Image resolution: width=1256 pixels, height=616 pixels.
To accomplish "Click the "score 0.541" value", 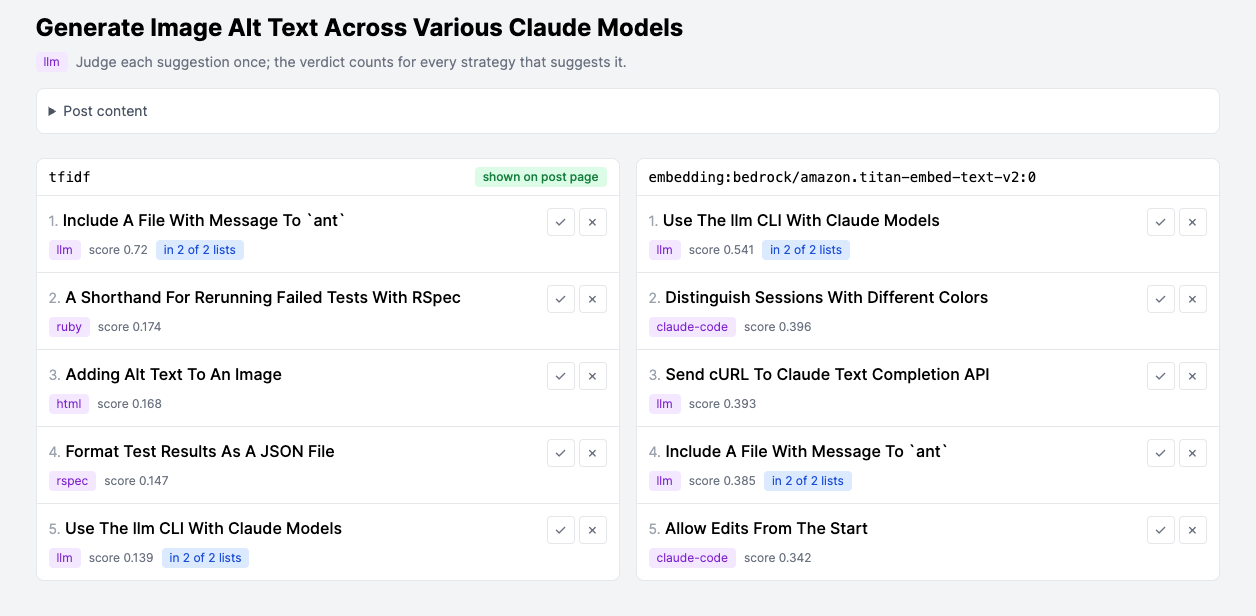I will 722,250.
